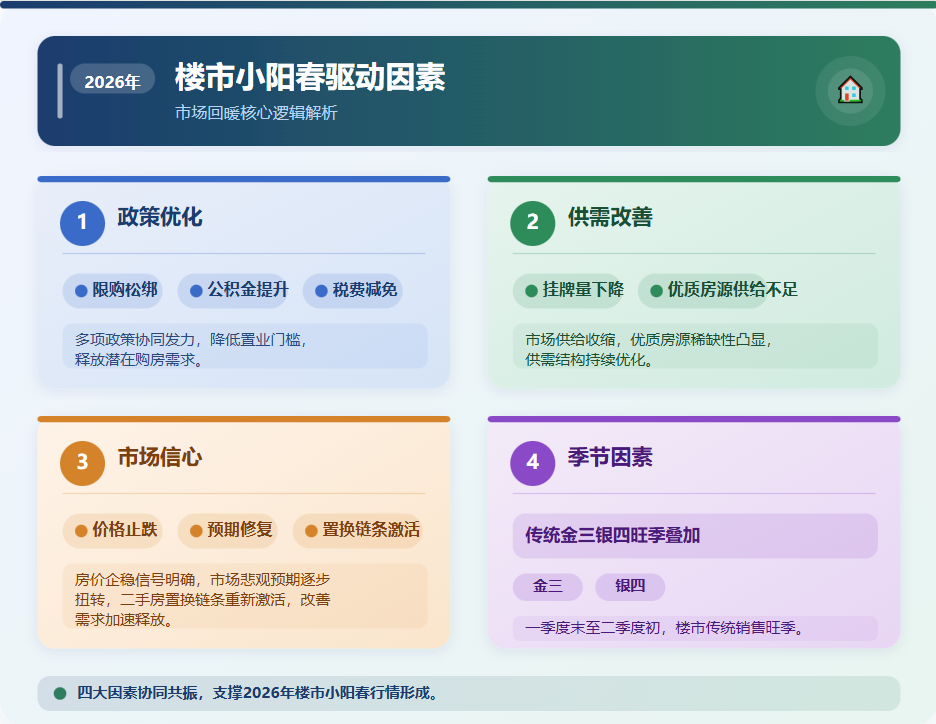The height and width of the screenshot is (724, 936).
Task: Click the green dot beside 优质房源供给不足
Action: coord(656,291)
